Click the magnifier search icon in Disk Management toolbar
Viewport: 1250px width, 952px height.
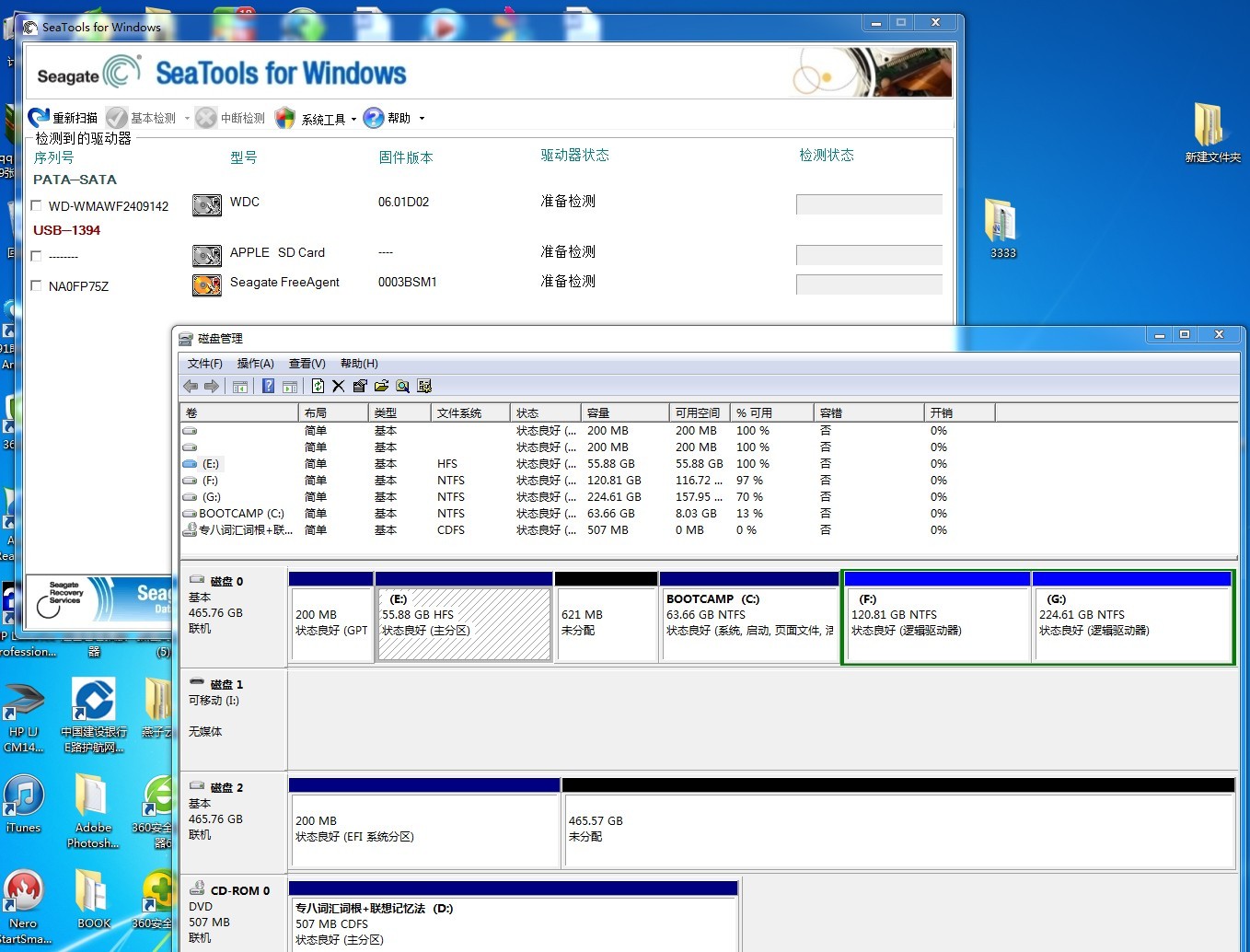[402, 387]
